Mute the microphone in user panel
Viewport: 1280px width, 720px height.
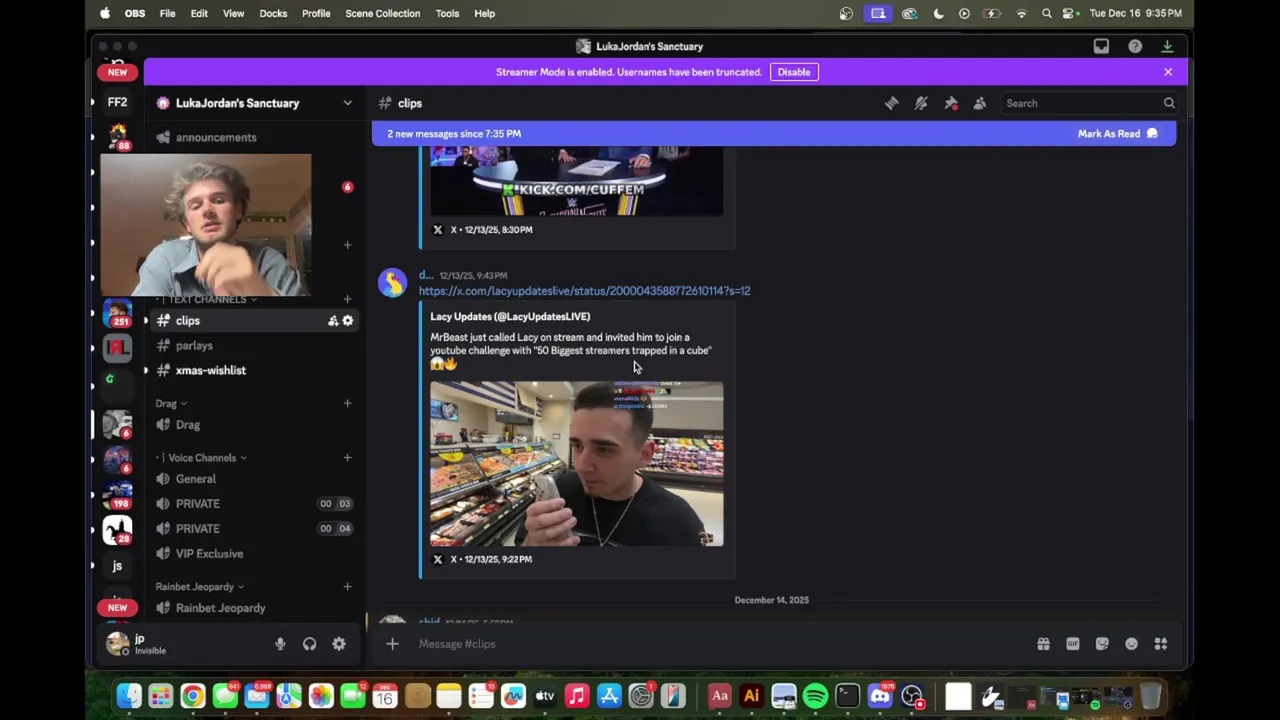click(280, 644)
